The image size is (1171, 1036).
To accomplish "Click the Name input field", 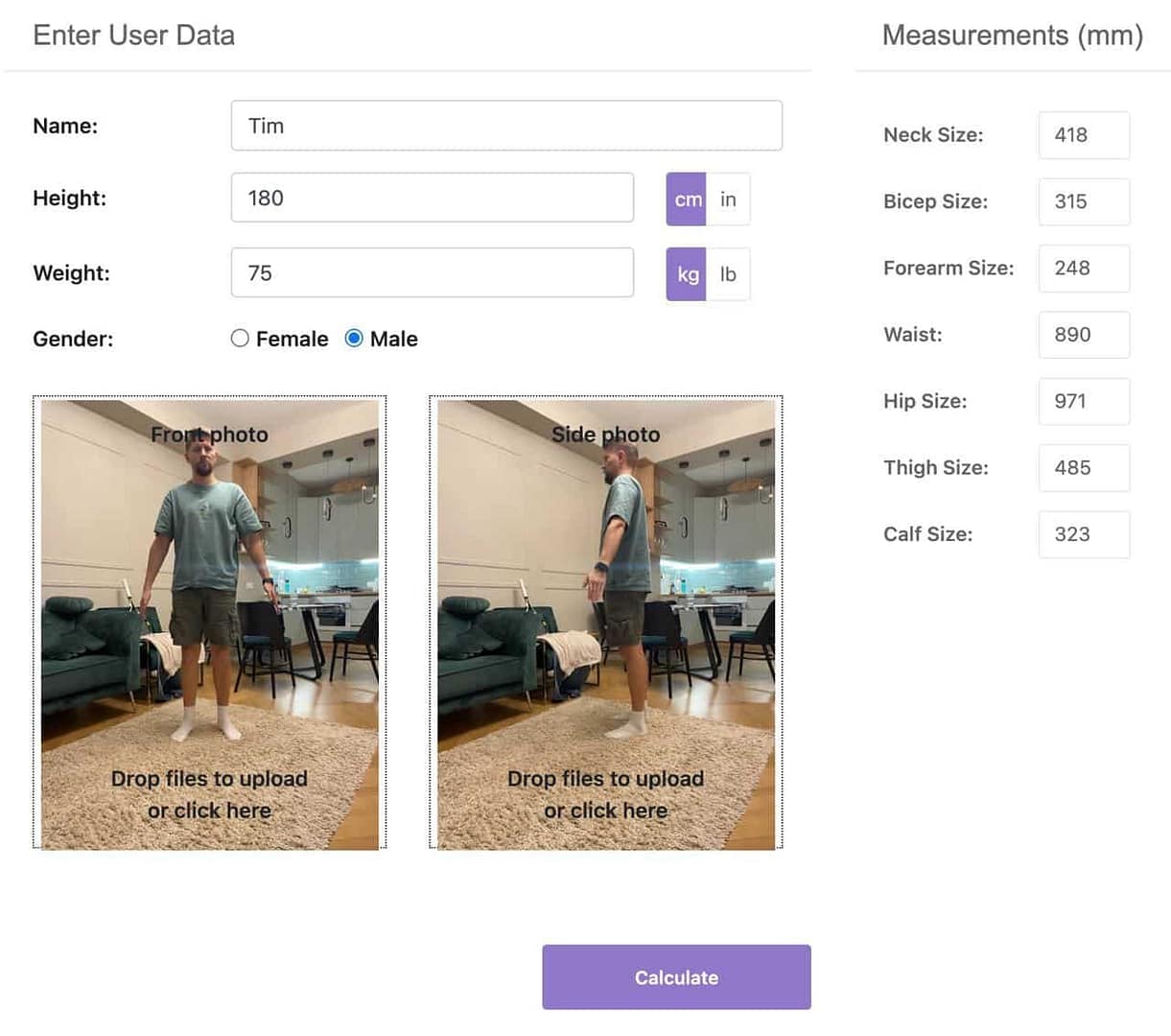I will [505, 126].
